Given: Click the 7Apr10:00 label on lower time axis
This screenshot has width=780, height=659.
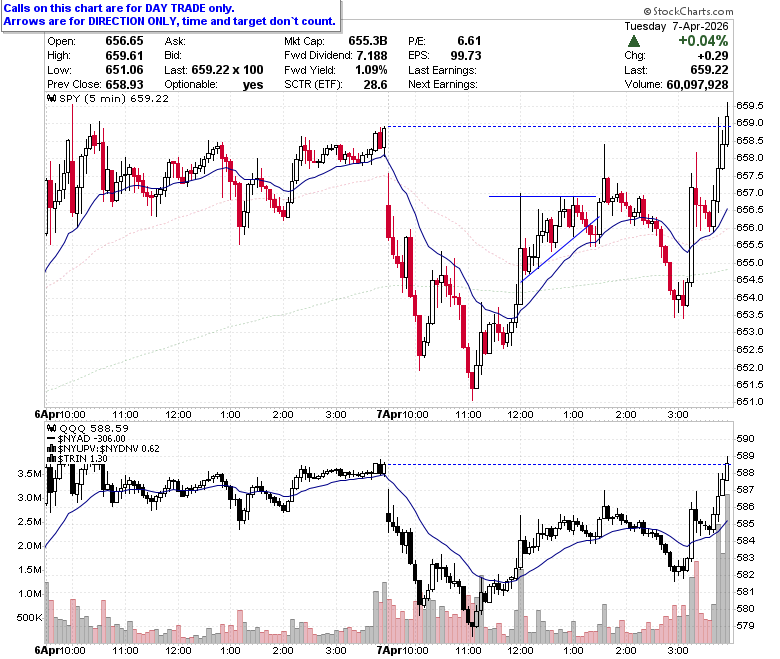Looking at the screenshot, I should [402, 650].
